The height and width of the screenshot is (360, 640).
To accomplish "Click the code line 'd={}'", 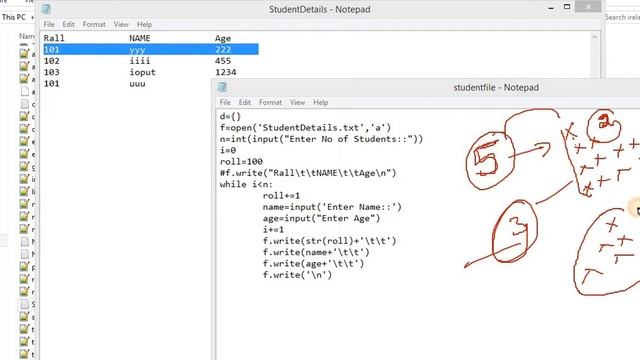I will [230, 116].
